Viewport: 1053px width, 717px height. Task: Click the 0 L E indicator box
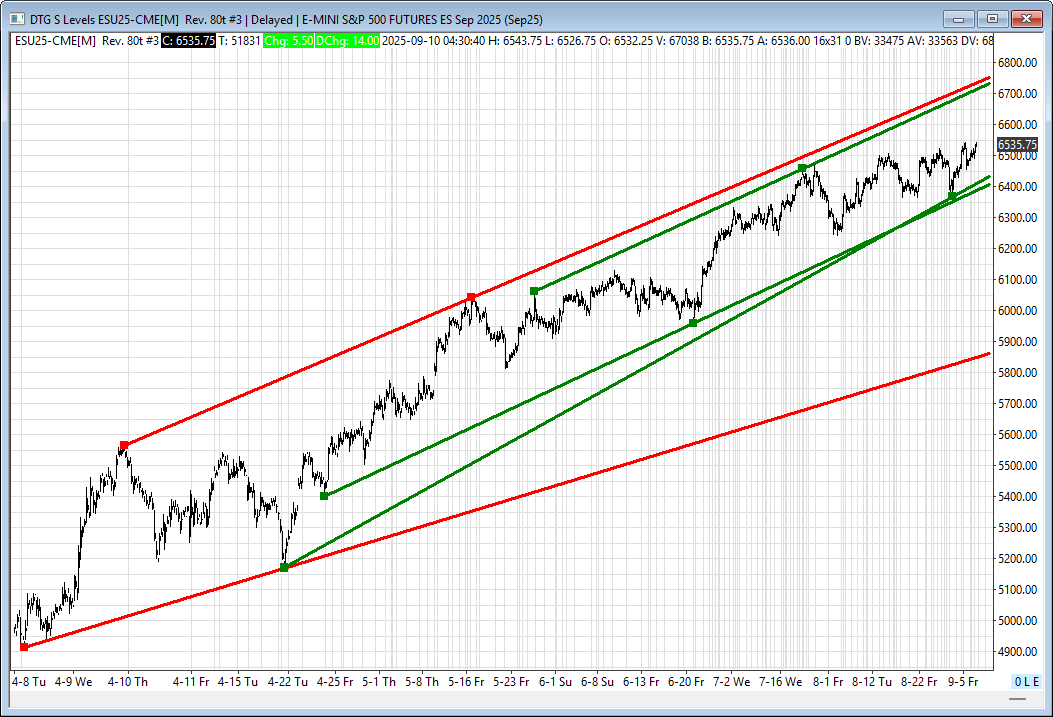[x=1027, y=681]
